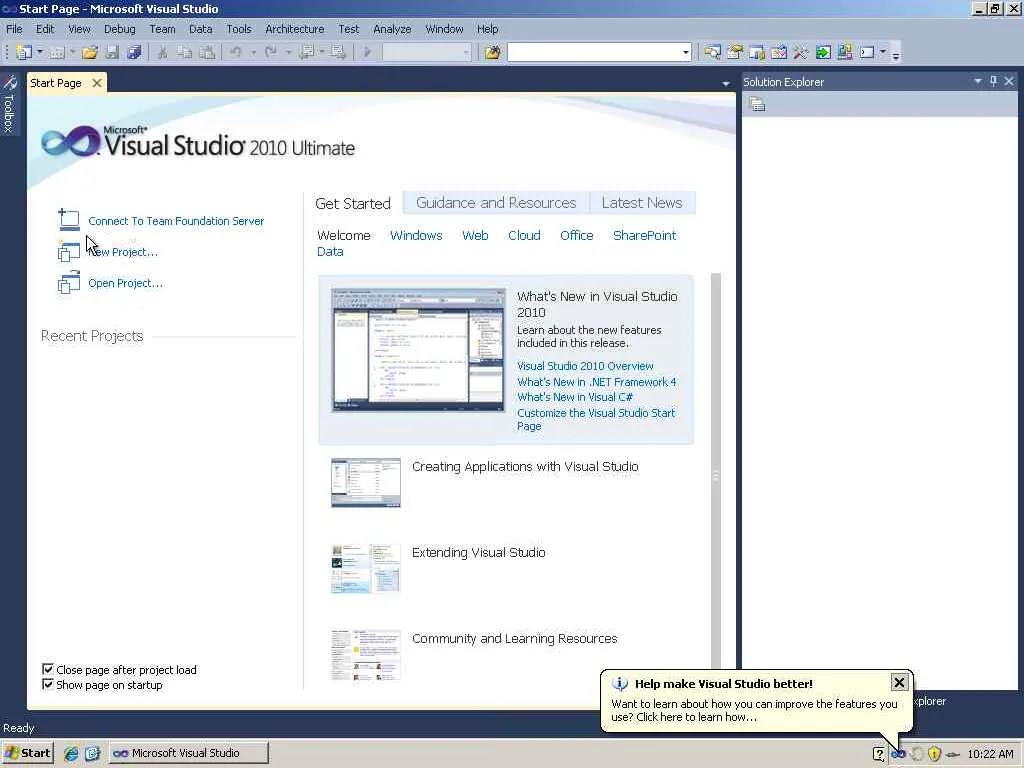Click the Save floppy disk toolbar icon
Viewport: 1024px width, 768px height.
pyautogui.click(x=112, y=52)
